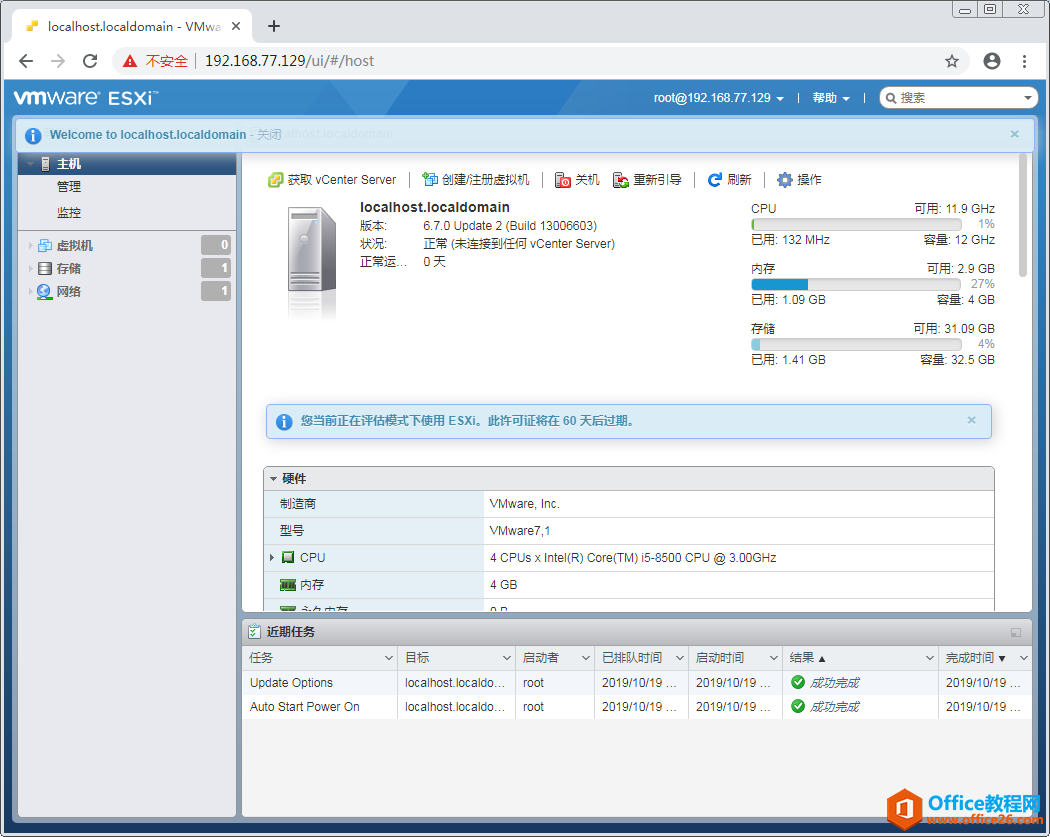This screenshot has height=837, width=1050.
Task: Expand the CPU row in hardware table
Action: tap(272, 557)
